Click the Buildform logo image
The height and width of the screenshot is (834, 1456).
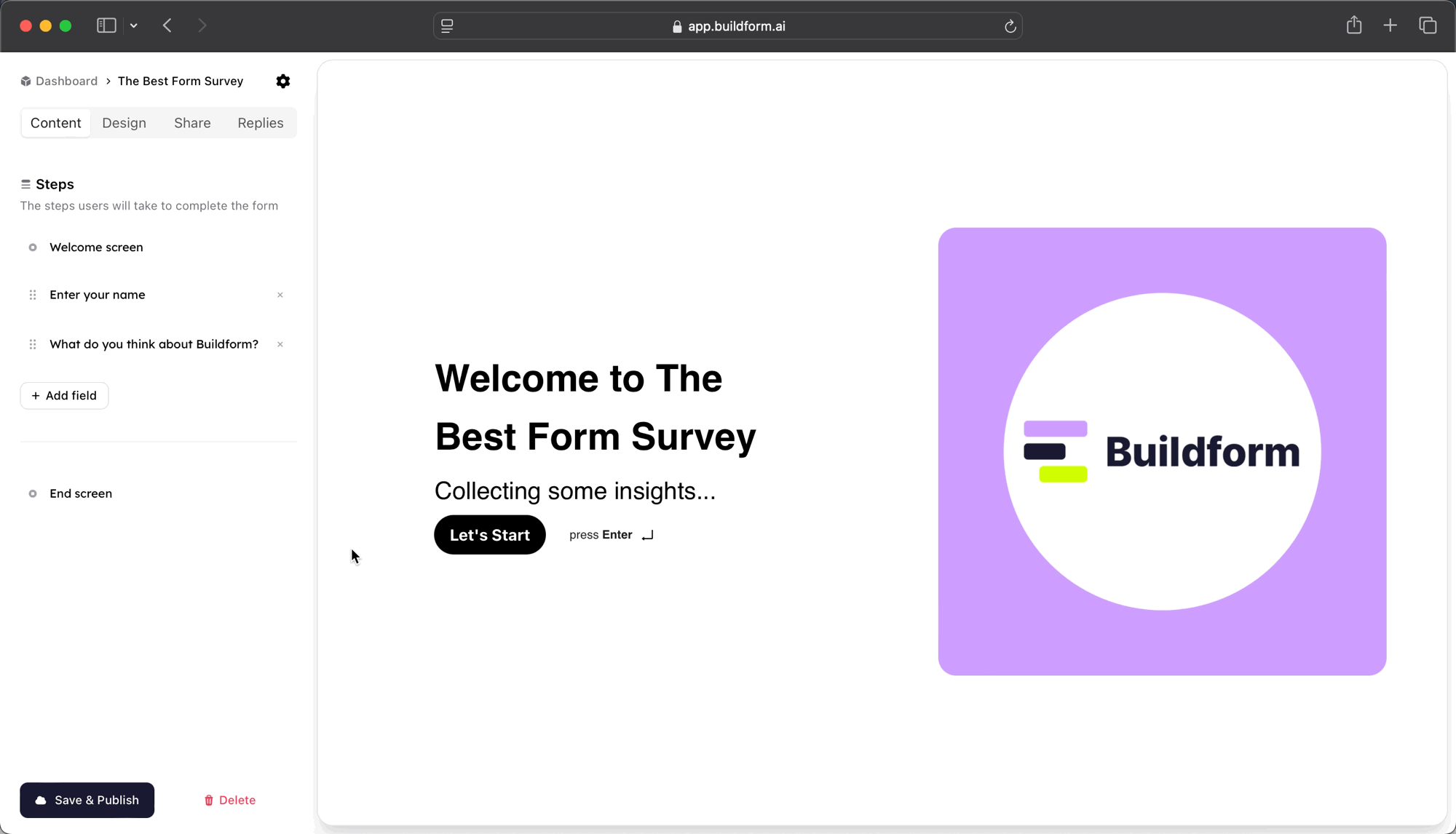(x=1162, y=451)
